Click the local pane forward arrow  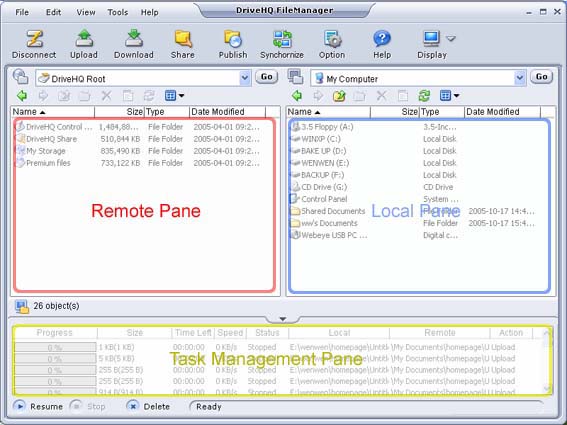pyautogui.click(x=318, y=96)
